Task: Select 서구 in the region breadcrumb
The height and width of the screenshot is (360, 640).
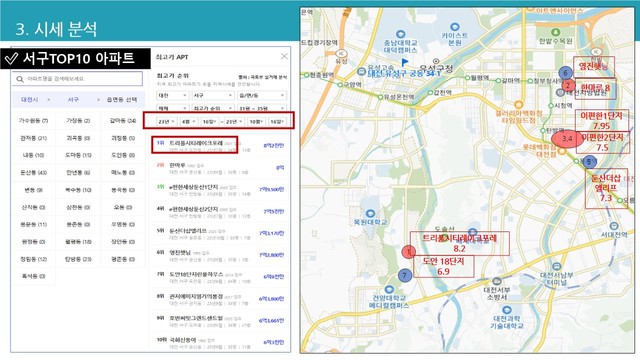Action: [73, 100]
